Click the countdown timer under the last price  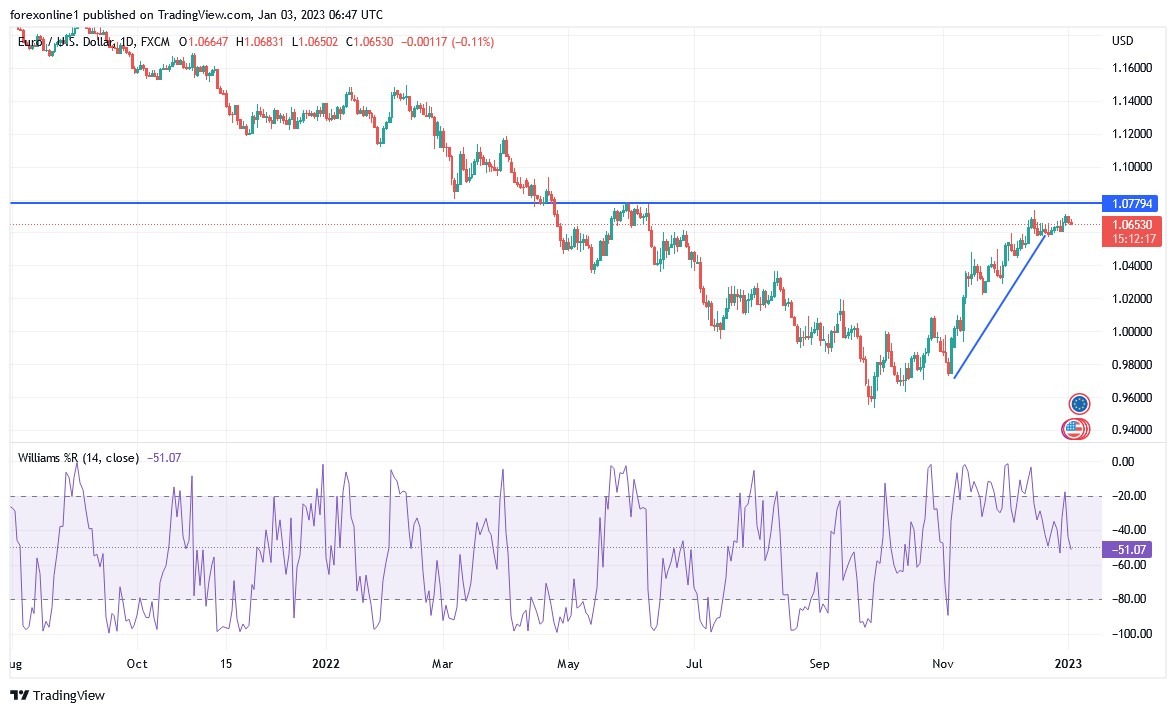1133,239
